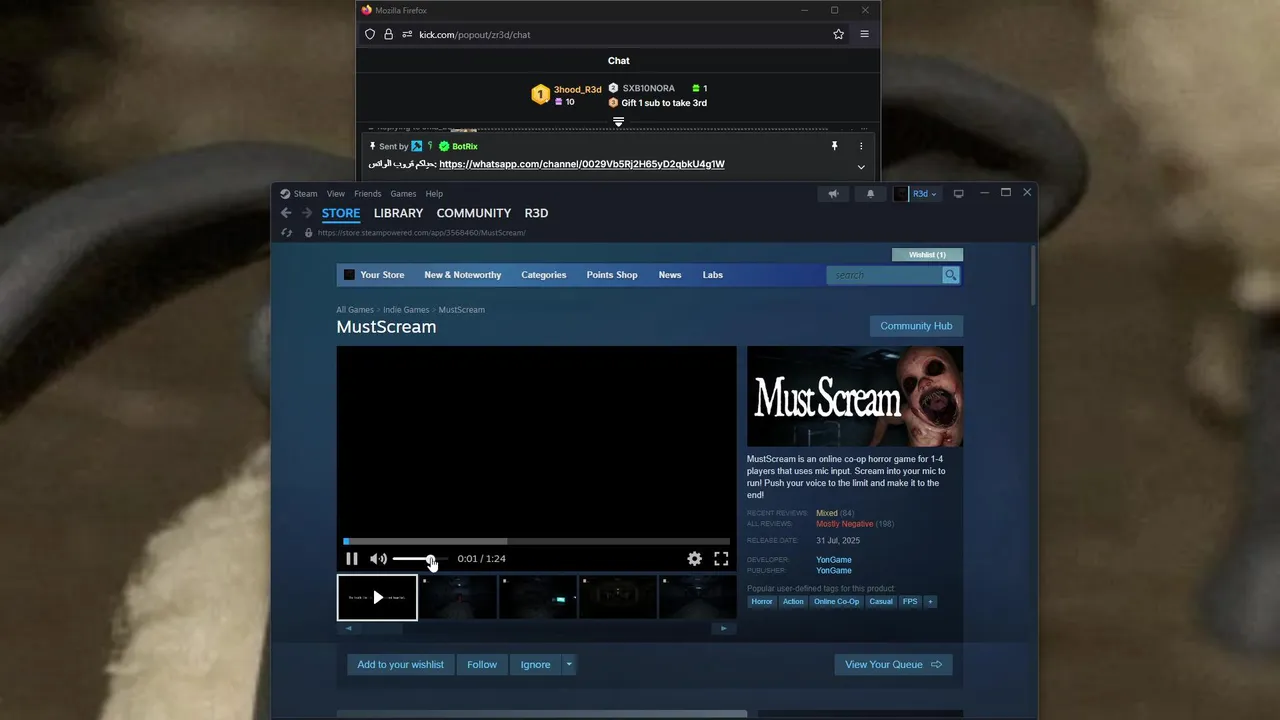Viewport: 1280px width, 720px height.
Task: Open the Wishlist (1) button
Action: 927,255
